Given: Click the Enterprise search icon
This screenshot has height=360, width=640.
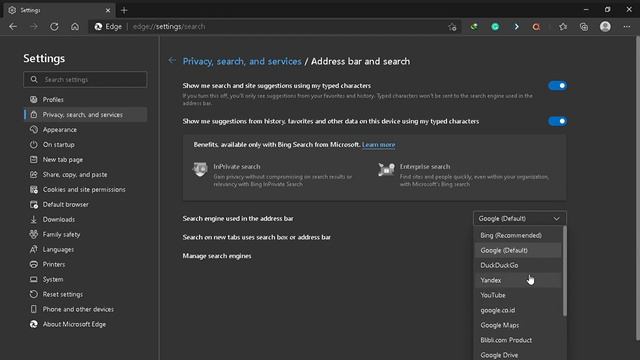Looking at the screenshot, I should (x=386, y=169).
